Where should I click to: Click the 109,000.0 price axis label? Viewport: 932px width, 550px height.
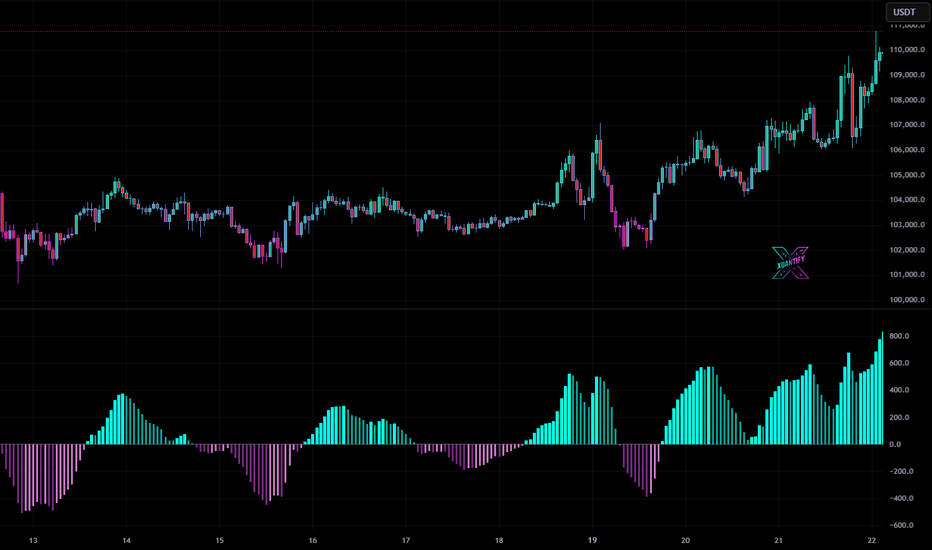907,75
